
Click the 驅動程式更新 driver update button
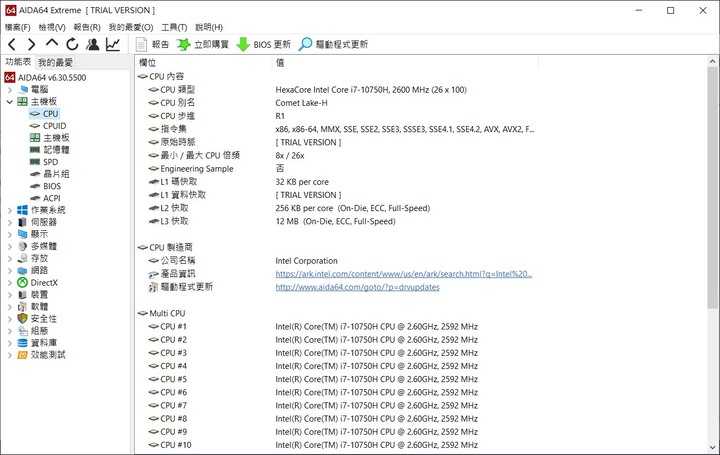coord(333,45)
